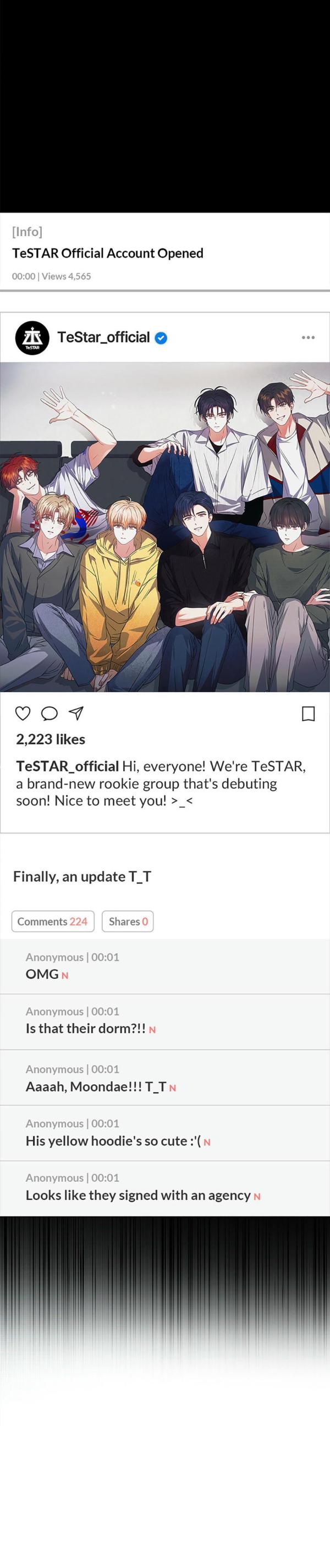Open the group photo post image
Screen dimensions: 330x1568
(165, 527)
